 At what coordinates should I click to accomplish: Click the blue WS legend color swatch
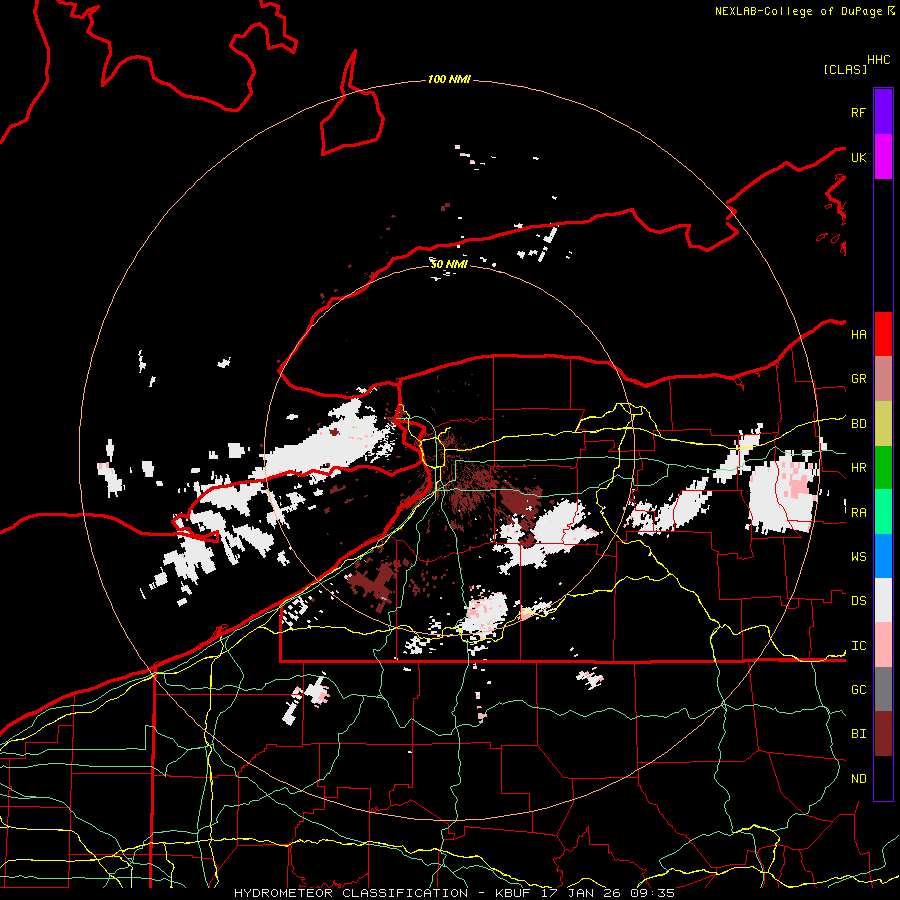coord(883,556)
